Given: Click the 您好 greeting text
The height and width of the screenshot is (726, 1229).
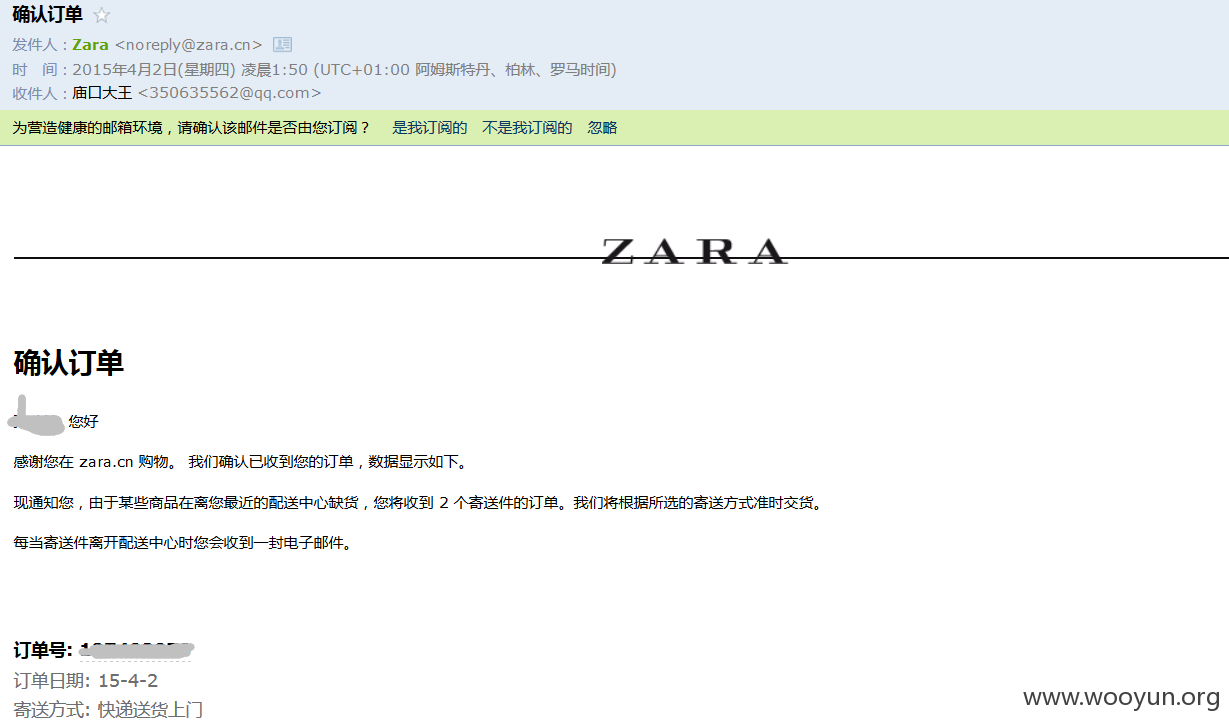Looking at the screenshot, I should click(x=84, y=422).
